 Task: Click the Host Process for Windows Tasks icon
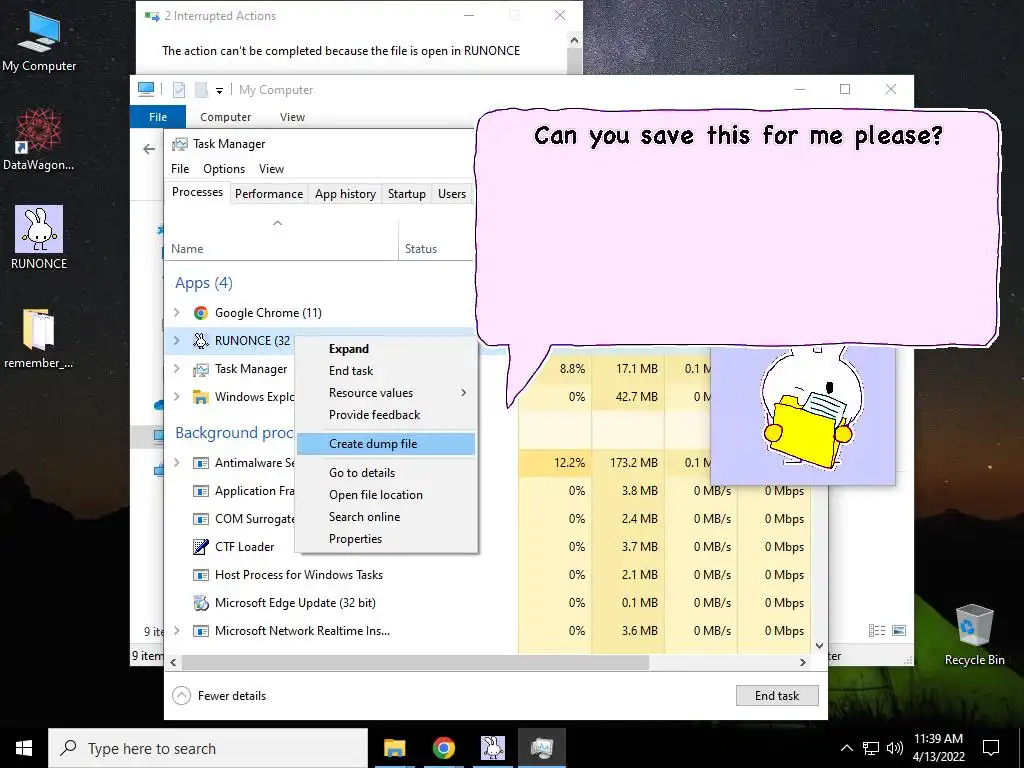coord(200,575)
